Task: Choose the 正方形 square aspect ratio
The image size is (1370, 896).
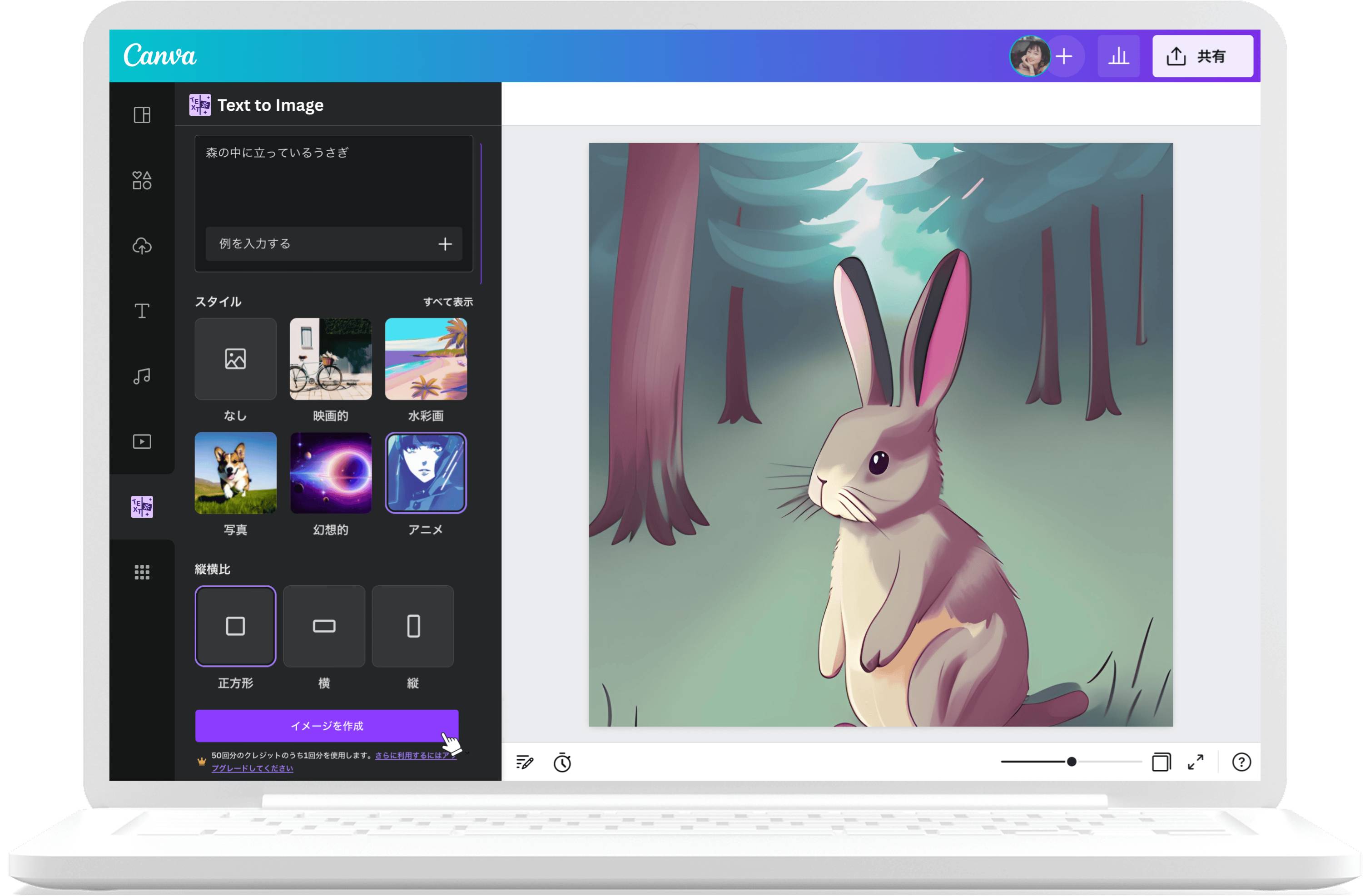Action: pyautogui.click(x=235, y=626)
